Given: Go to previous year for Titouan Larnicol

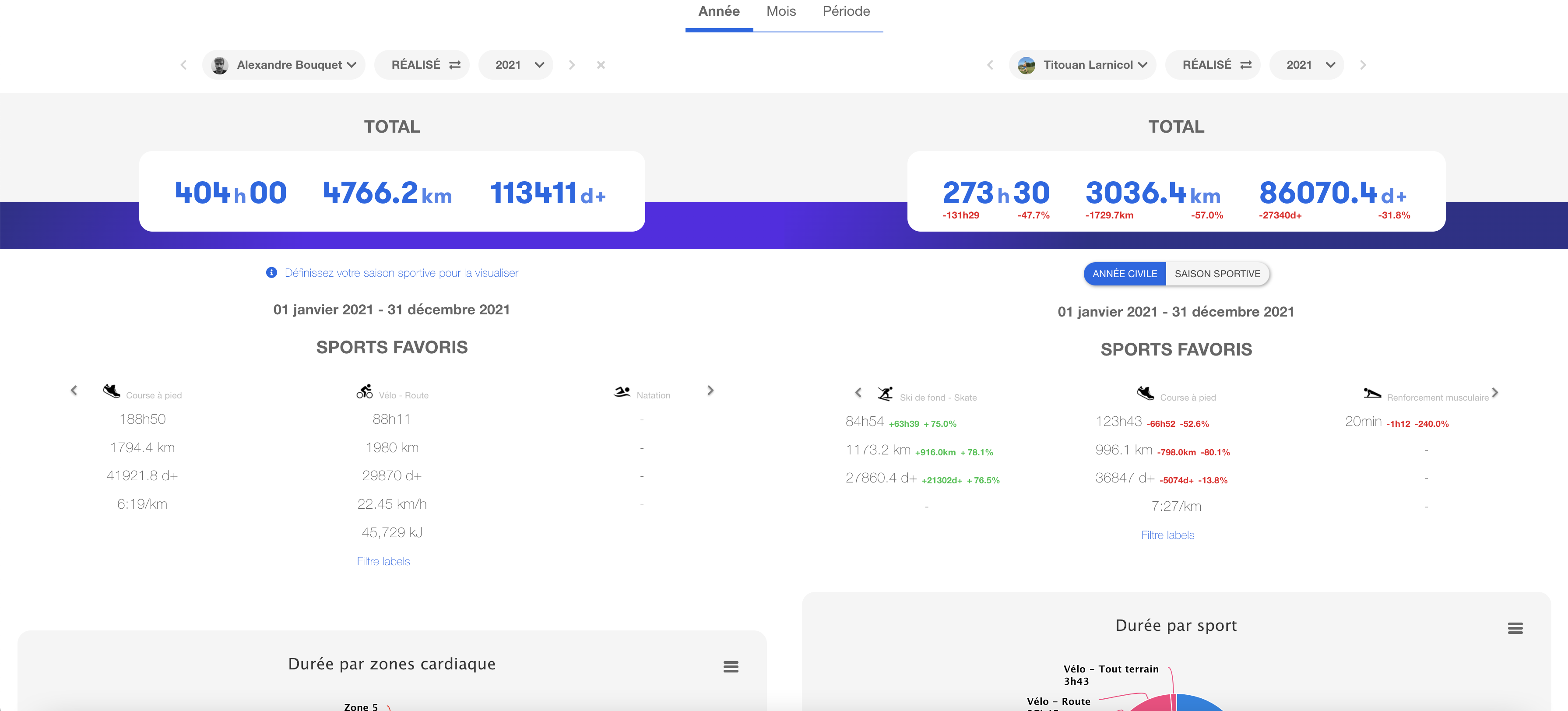Looking at the screenshot, I should coord(990,64).
